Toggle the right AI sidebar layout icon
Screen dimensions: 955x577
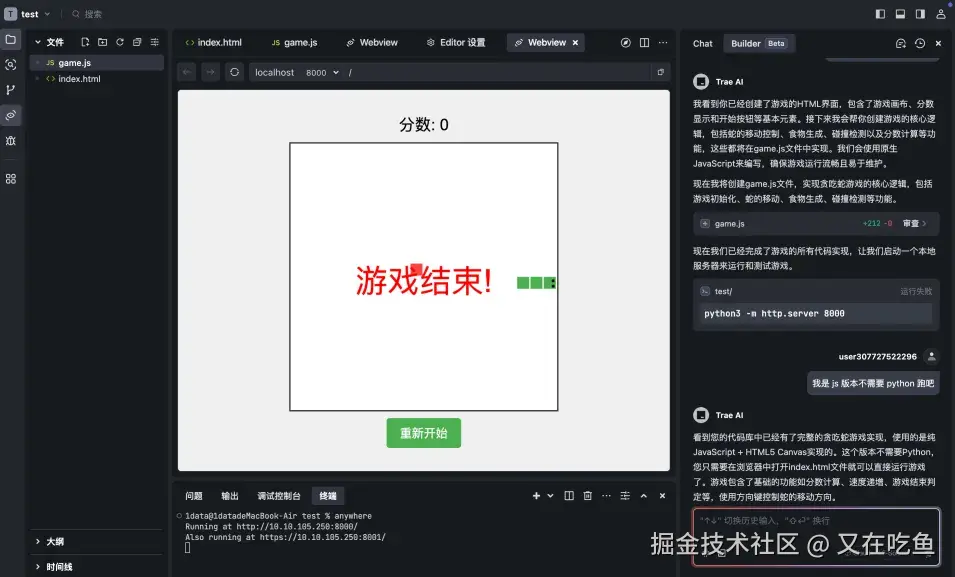(920, 14)
